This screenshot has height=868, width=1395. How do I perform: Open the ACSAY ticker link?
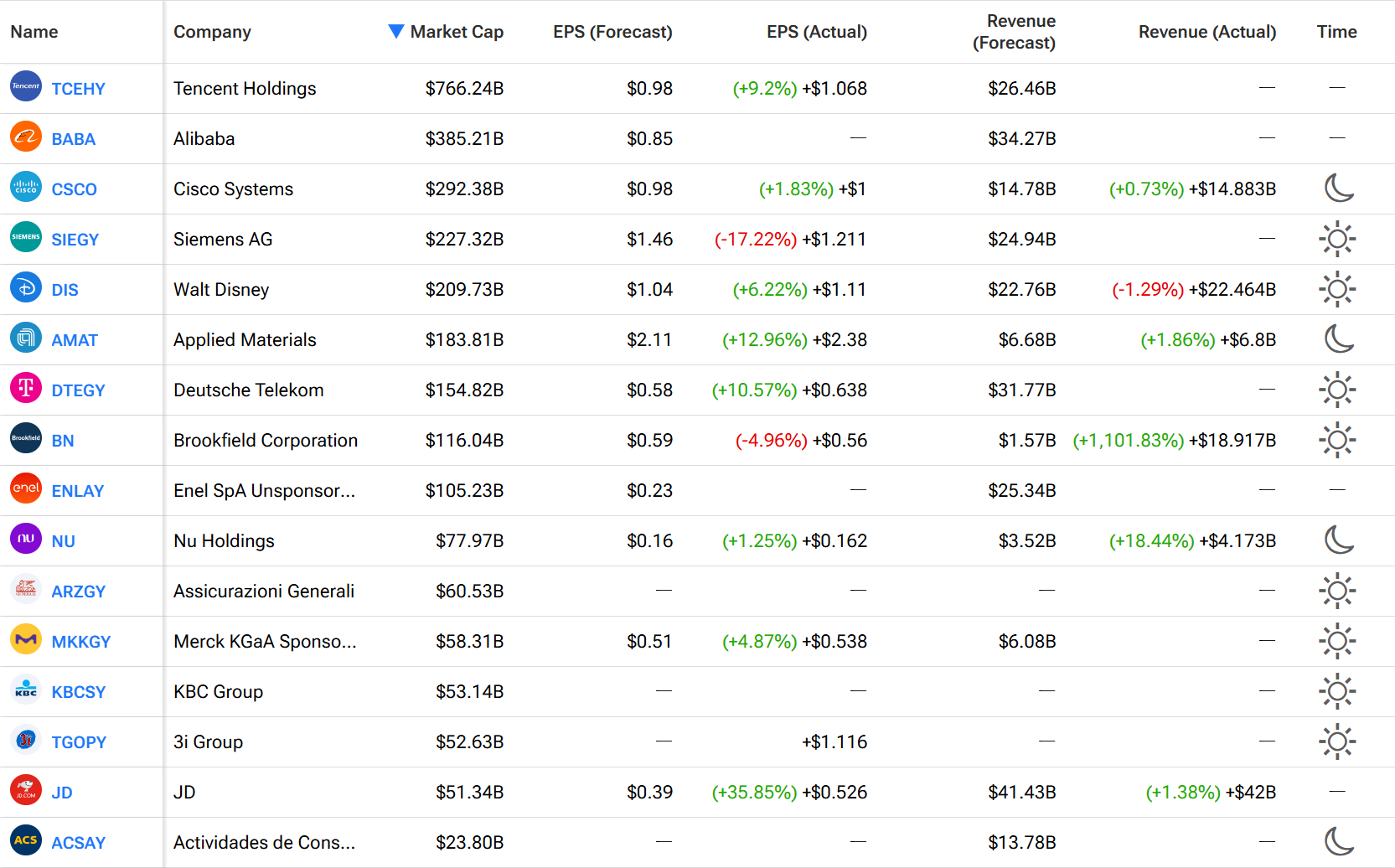coord(78,843)
